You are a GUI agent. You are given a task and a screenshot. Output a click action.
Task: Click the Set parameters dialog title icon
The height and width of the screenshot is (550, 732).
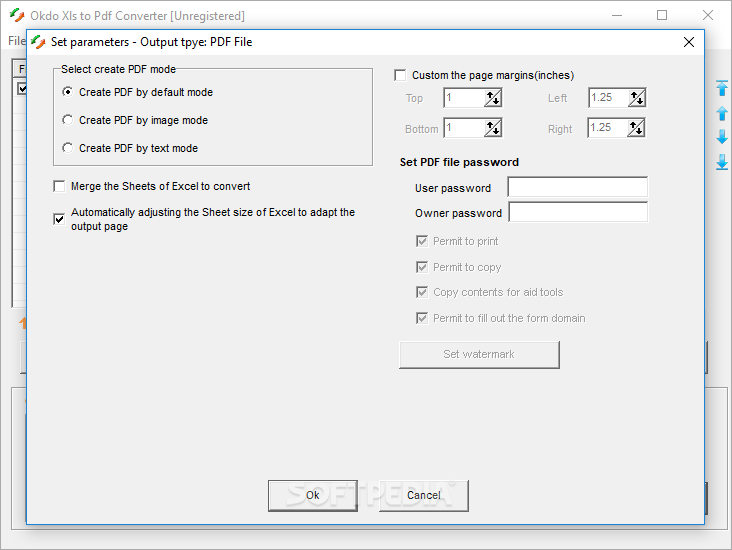[x=38, y=42]
